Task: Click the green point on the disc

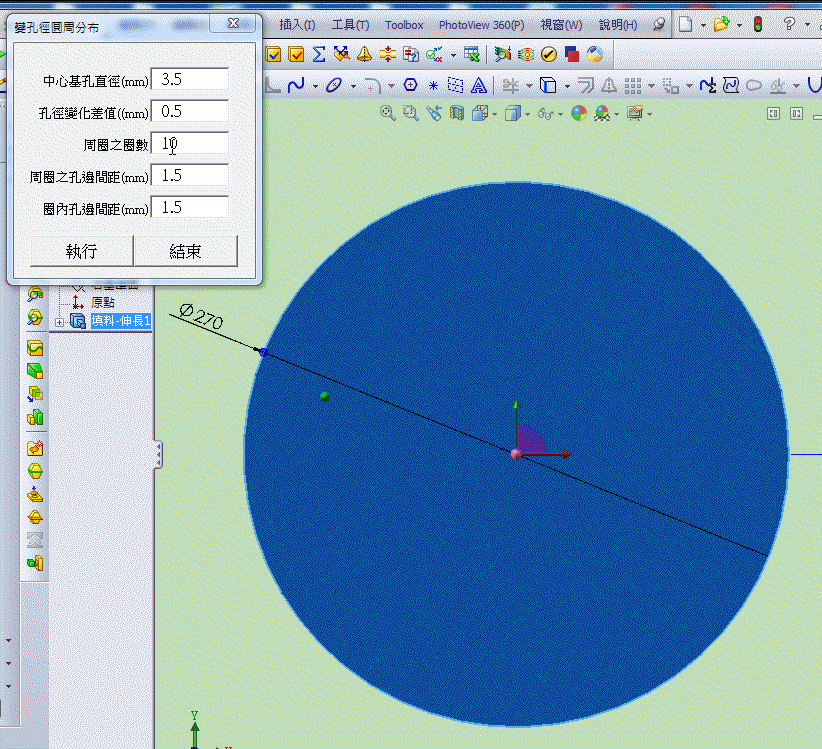Action: pos(325,397)
